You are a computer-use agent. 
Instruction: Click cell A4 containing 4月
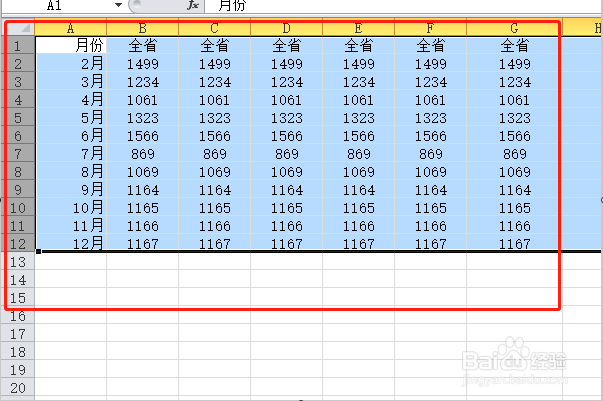point(71,100)
